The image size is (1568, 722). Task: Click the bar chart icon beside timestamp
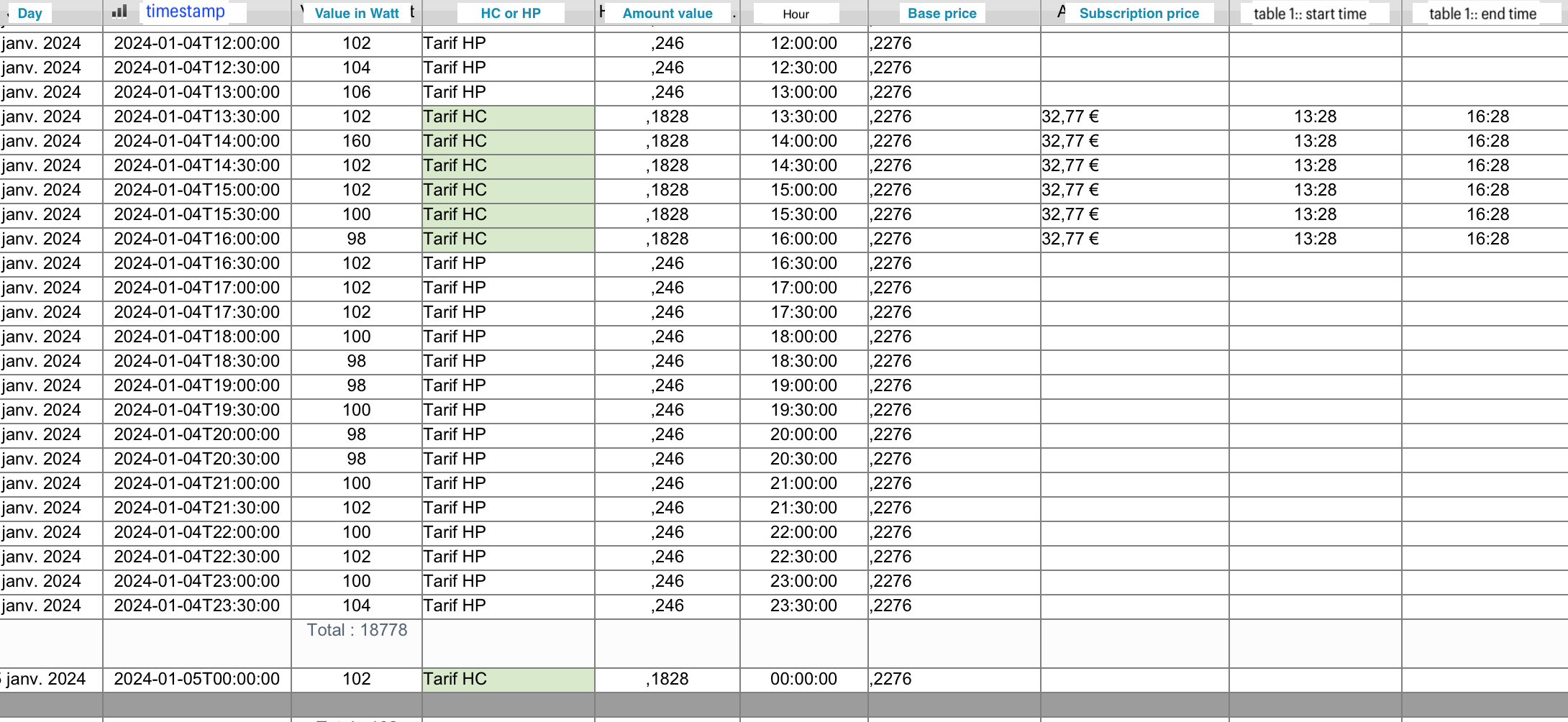click(x=119, y=12)
